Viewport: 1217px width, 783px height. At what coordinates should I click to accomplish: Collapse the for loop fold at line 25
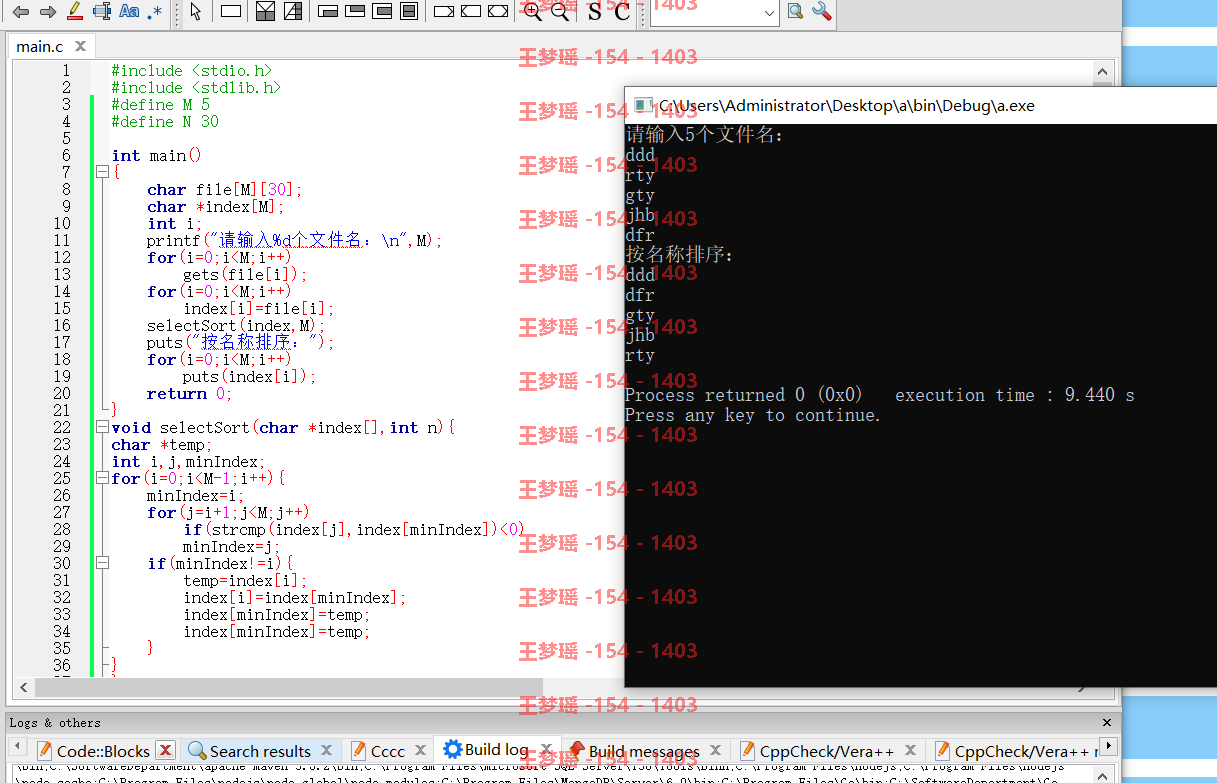[101, 478]
